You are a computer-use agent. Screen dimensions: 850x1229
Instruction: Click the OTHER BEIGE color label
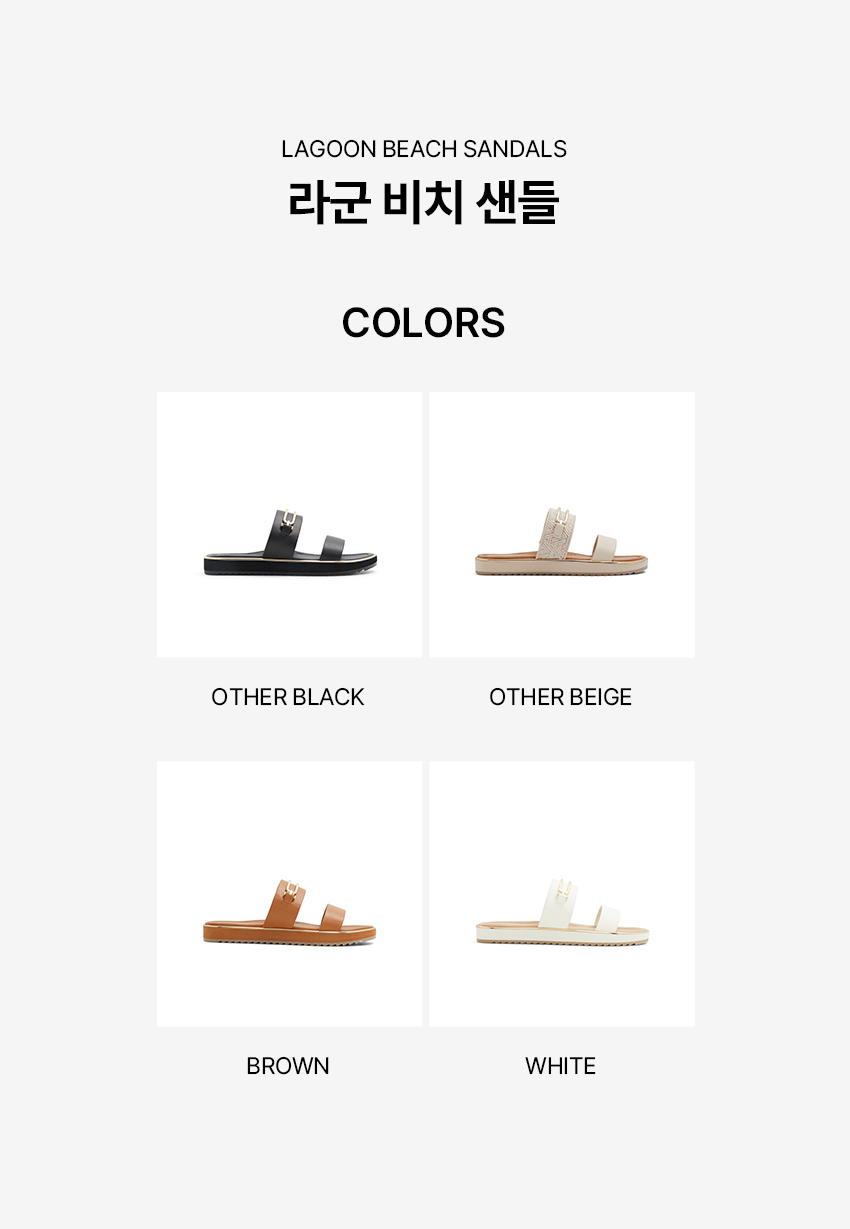tap(561, 697)
